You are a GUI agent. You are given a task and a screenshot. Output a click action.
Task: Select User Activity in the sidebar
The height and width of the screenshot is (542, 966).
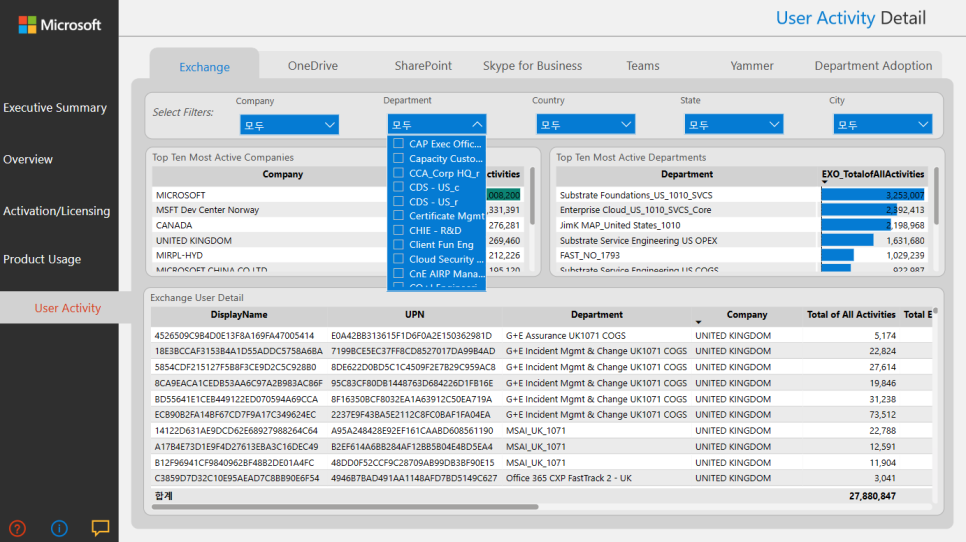coord(68,308)
